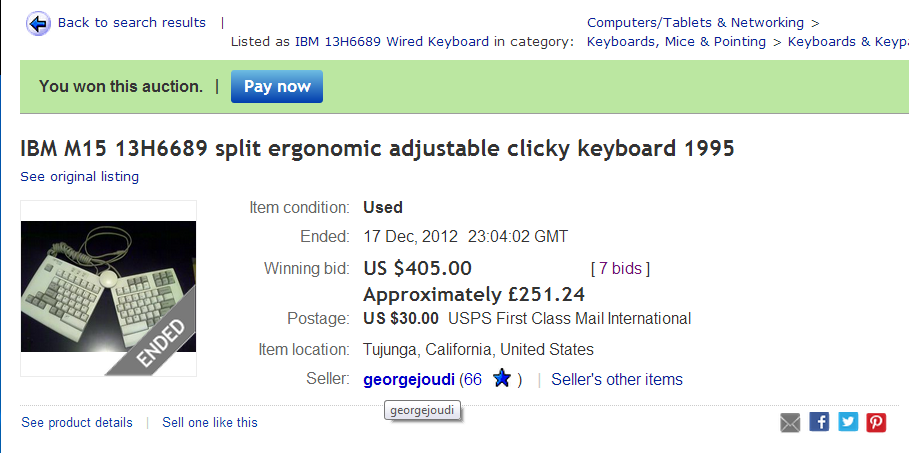Click the blue back arrow icon
The width and height of the screenshot is (916, 453).
point(38,23)
